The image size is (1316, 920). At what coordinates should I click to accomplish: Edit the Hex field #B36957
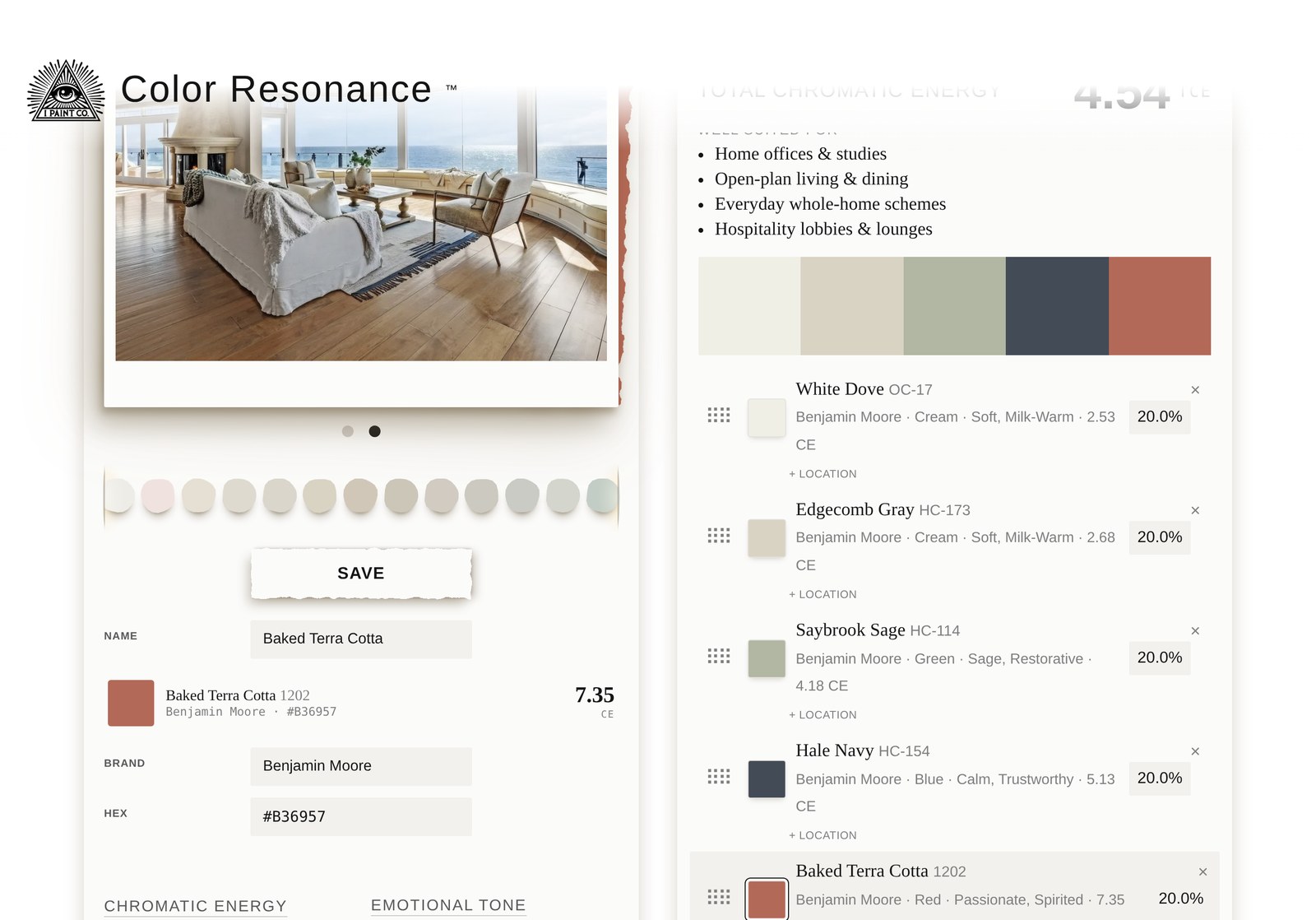[x=361, y=816]
